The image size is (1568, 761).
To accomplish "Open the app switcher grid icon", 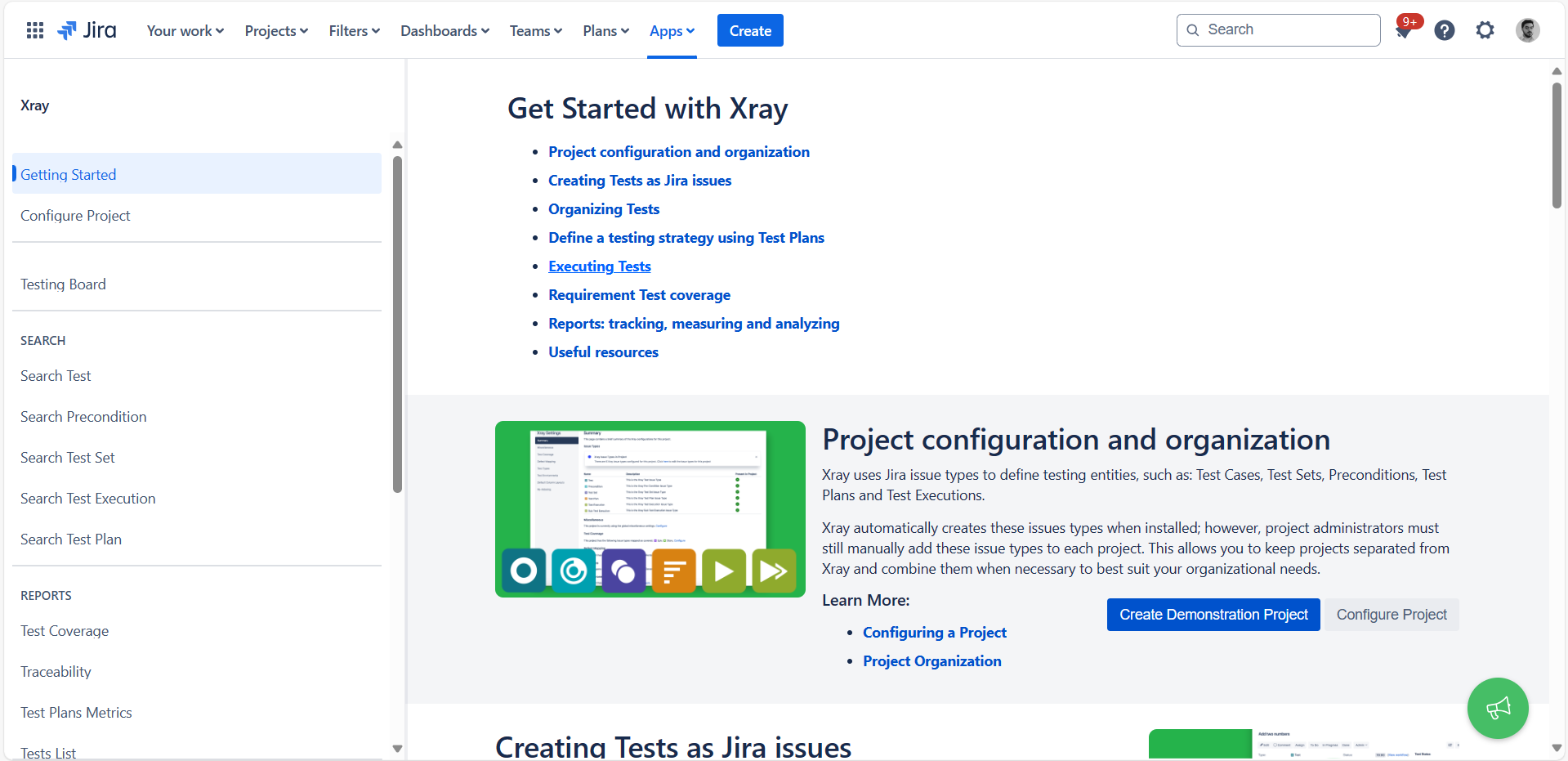I will pos(35,30).
